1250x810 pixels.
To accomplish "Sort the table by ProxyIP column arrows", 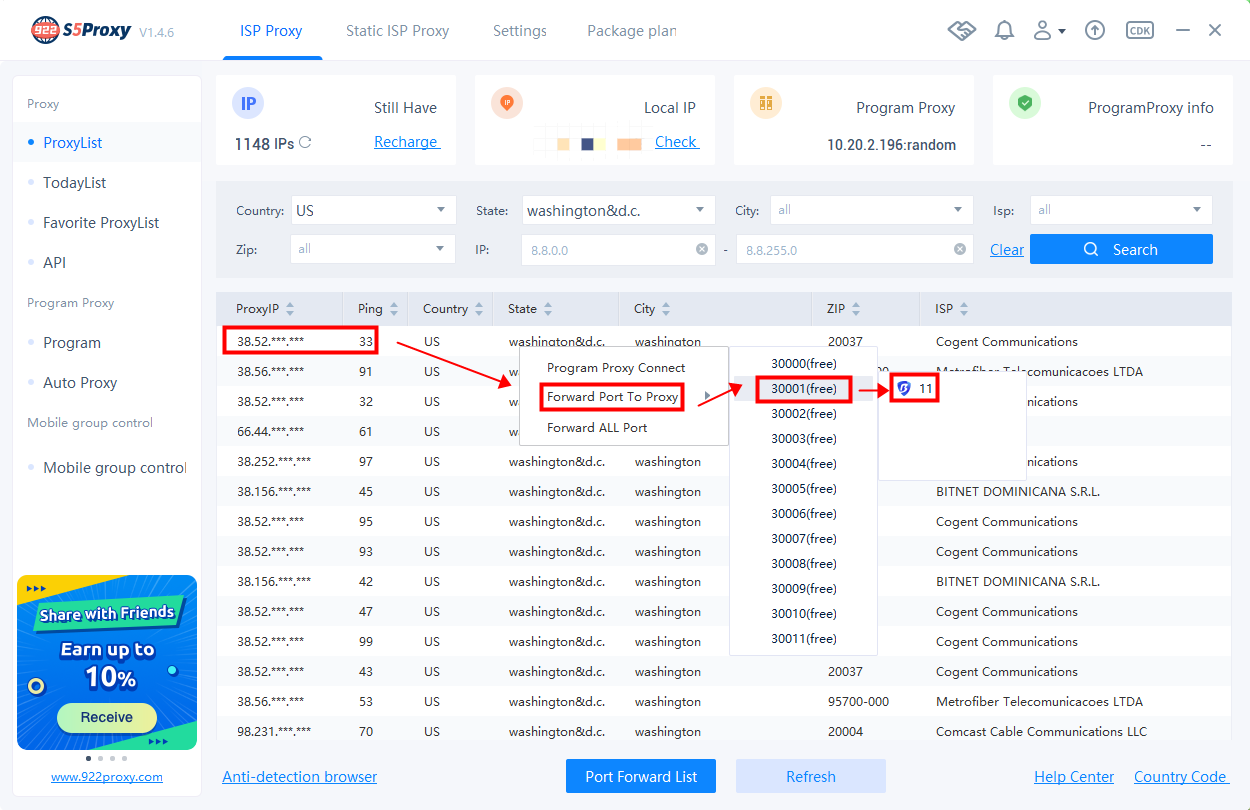I will tap(290, 309).
